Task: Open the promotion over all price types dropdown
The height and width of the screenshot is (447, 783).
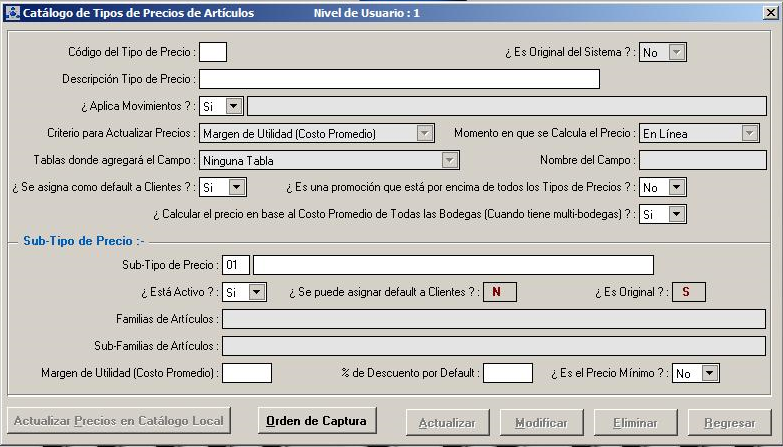Action: click(676, 187)
